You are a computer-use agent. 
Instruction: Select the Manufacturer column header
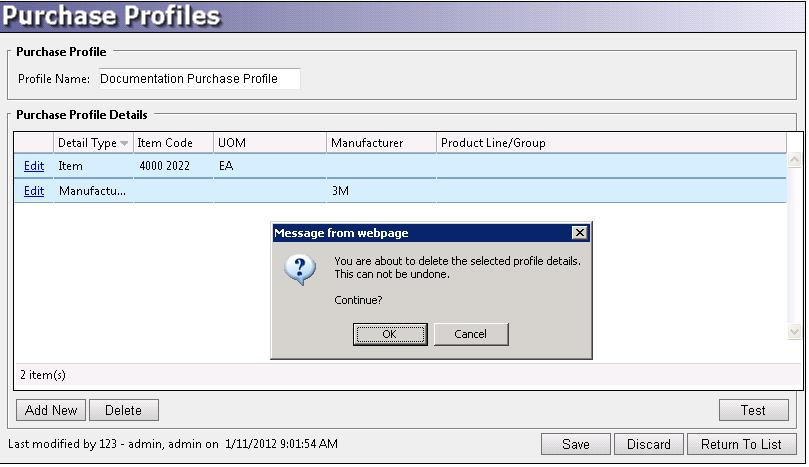(x=380, y=143)
